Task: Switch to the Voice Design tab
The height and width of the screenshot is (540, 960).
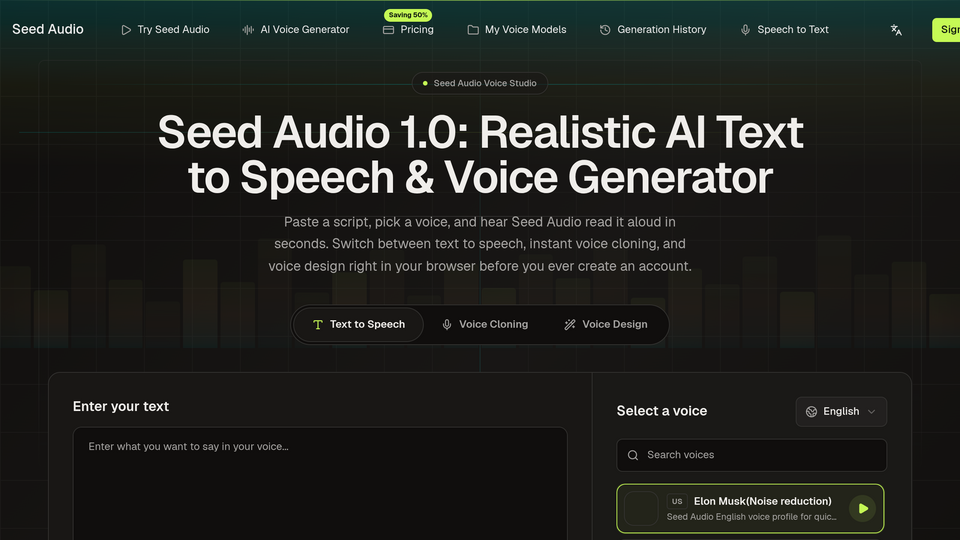Action: point(606,324)
